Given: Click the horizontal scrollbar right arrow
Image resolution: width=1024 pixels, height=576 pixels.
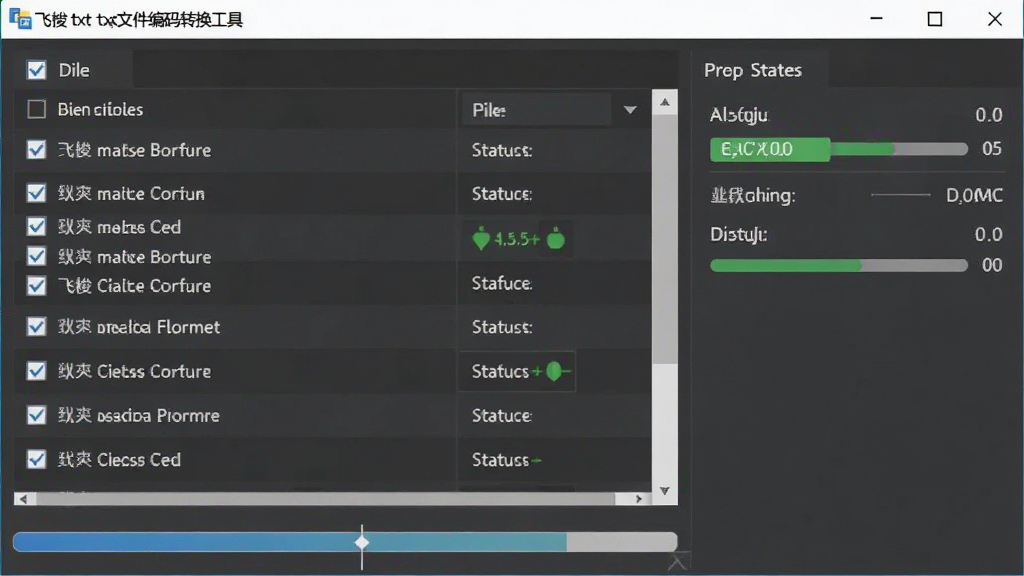Looking at the screenshot, I should click(639, 499).
